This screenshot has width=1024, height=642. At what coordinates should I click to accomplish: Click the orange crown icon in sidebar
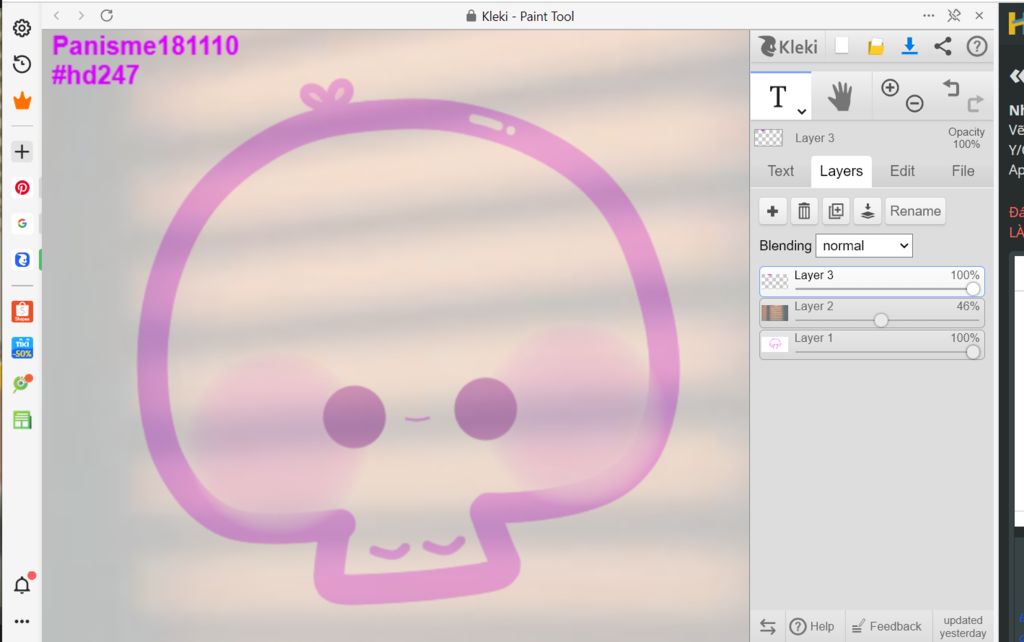pyautogui.click(x=22, y=101)
